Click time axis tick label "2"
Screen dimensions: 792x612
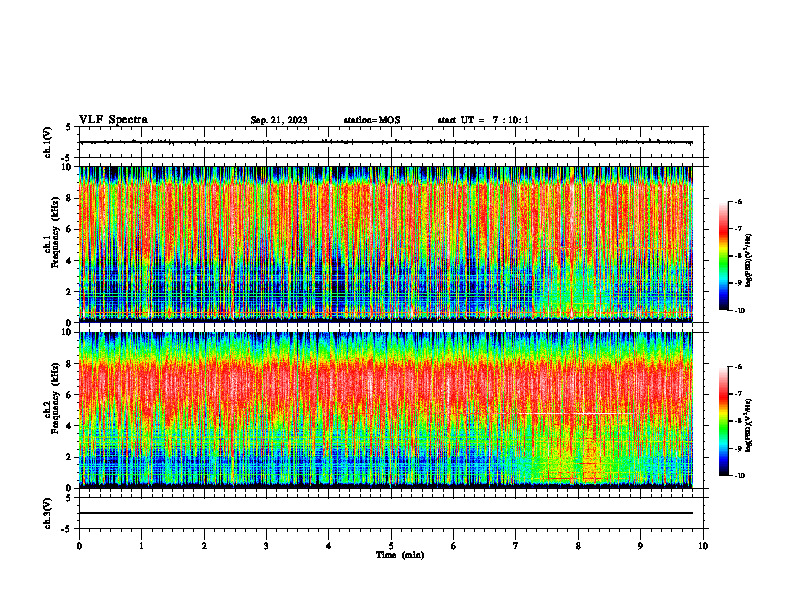(x=204, y=546)
